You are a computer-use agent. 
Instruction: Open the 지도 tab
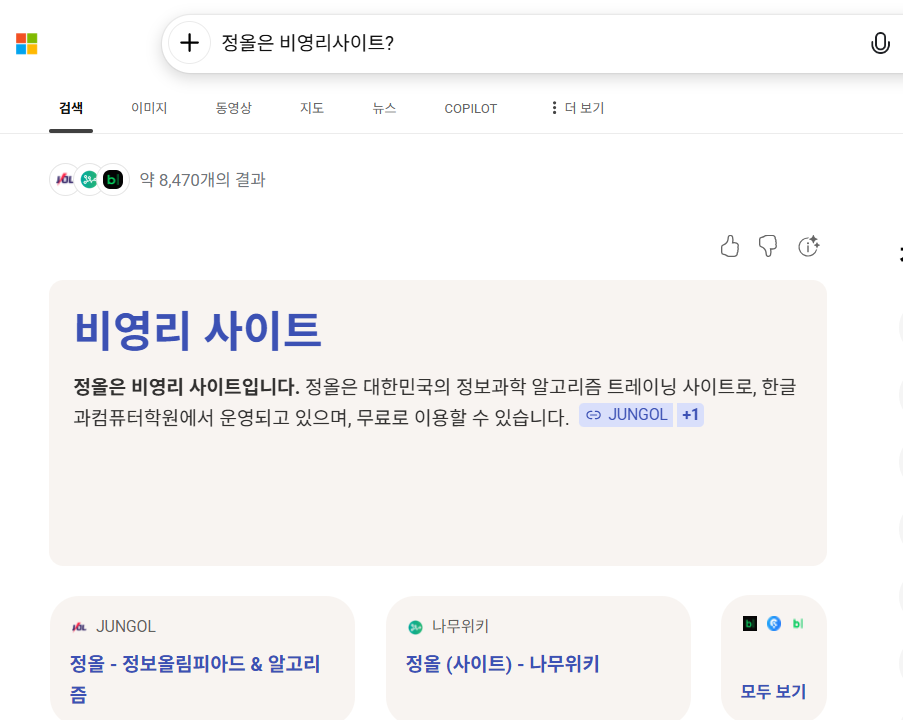point(312,108)
